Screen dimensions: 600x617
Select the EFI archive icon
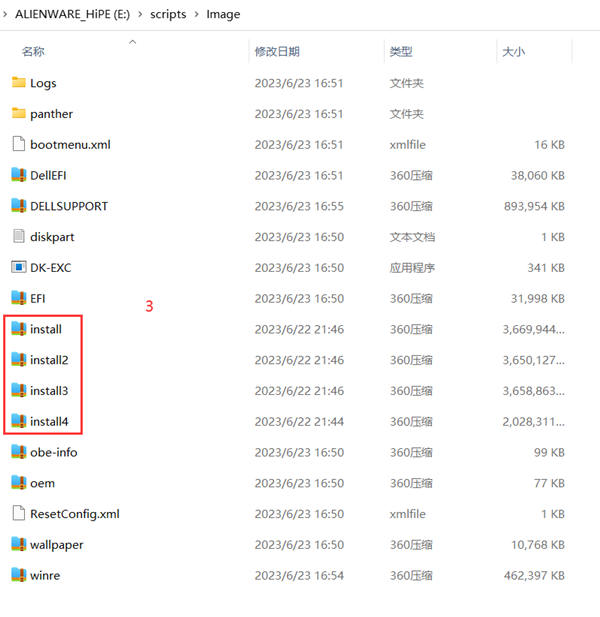pos(18,298)
